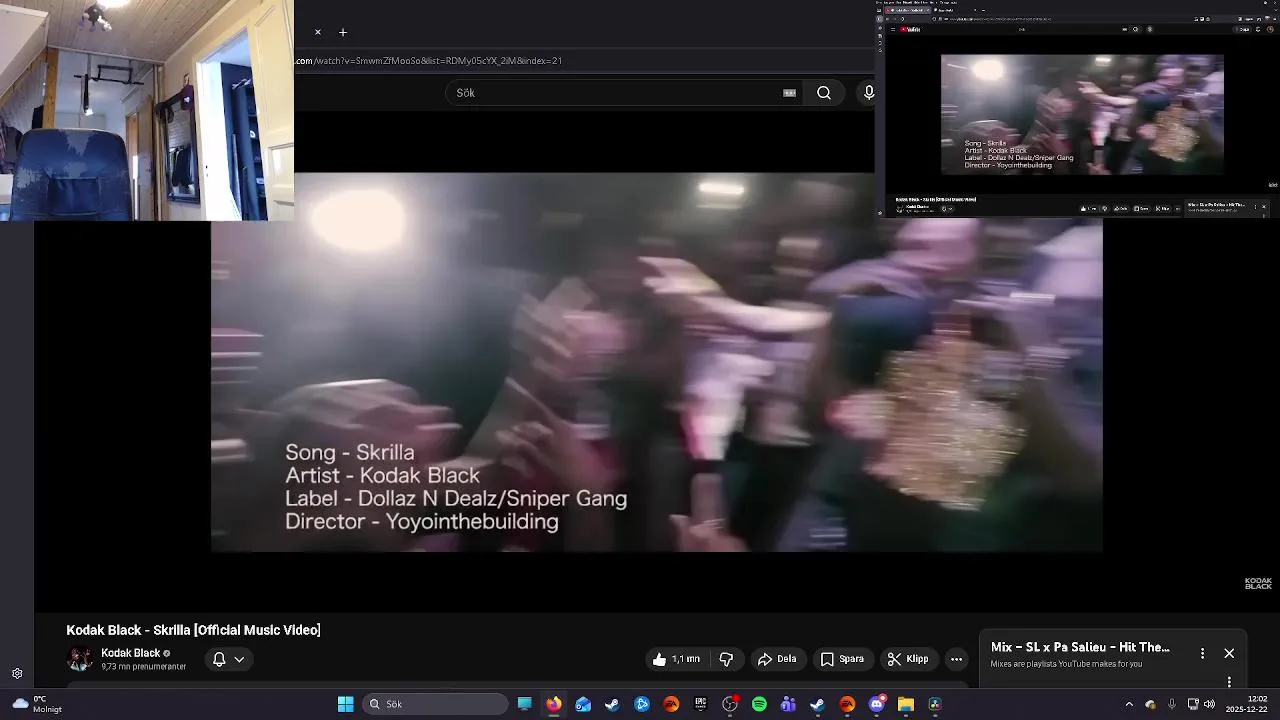Screen dimensions: 1280x720
Task: Open a new browser tab
Action: pyautogui.click(x=343, y=32)
